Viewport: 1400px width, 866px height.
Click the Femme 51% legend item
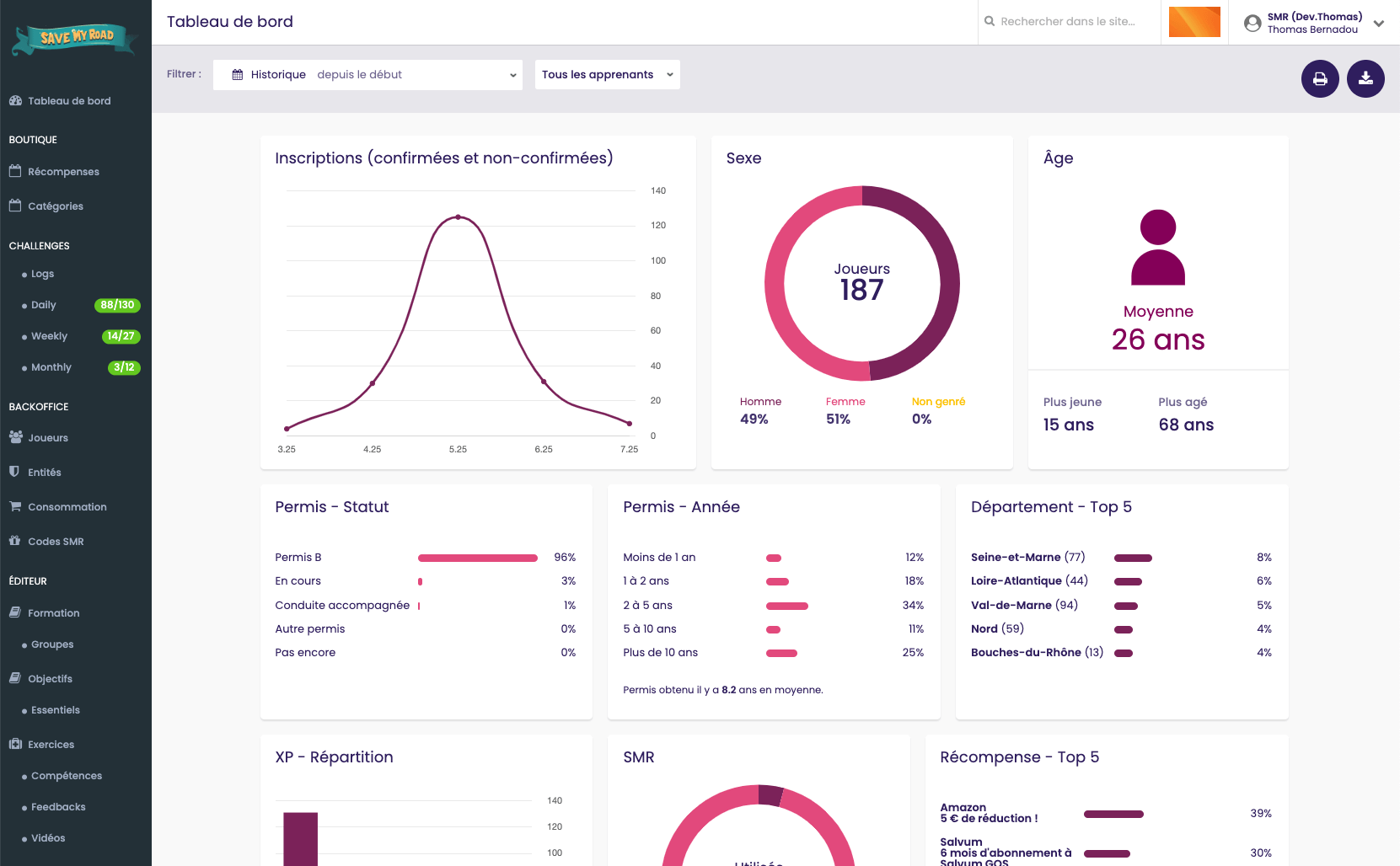pyautogui.click(x=845, y=411)
